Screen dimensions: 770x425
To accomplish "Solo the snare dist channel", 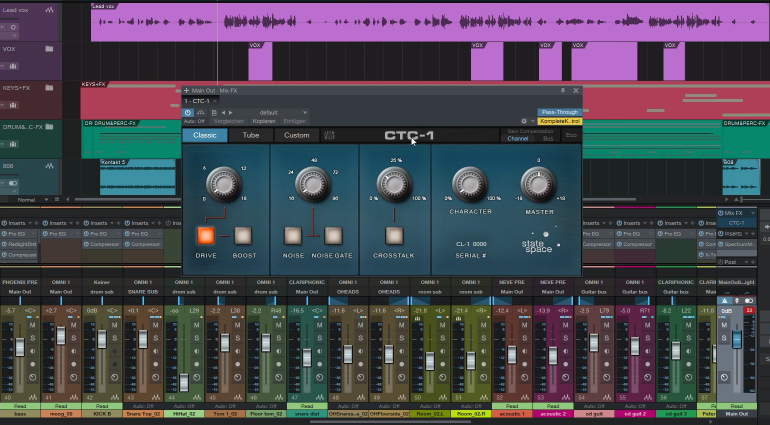I will (320, 338).
